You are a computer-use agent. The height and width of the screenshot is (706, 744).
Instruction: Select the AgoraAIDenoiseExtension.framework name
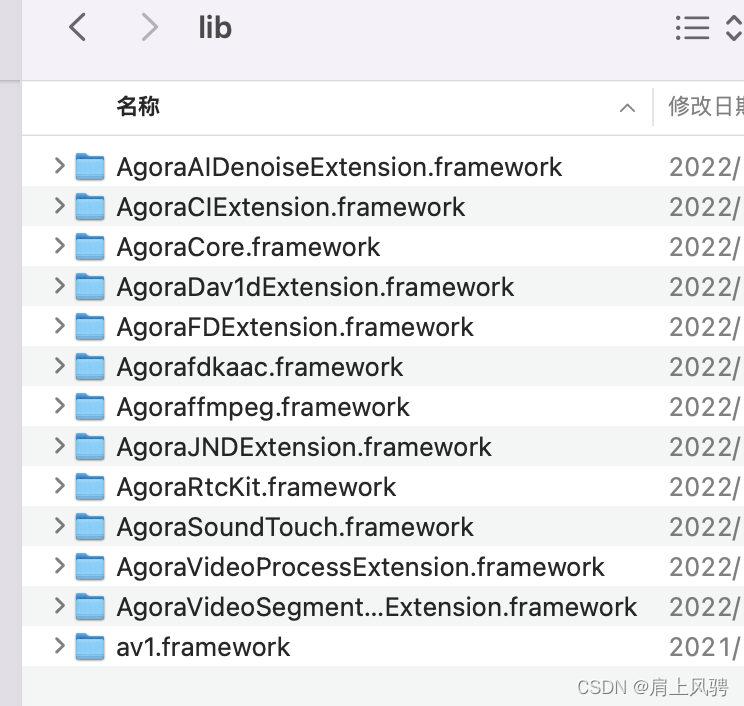click(339, 167)
